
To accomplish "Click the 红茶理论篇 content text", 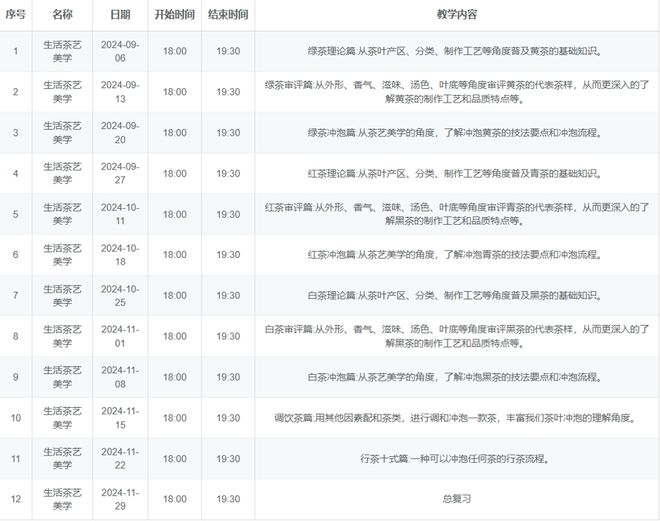I will pyautogui.click(x=456, y=174).
